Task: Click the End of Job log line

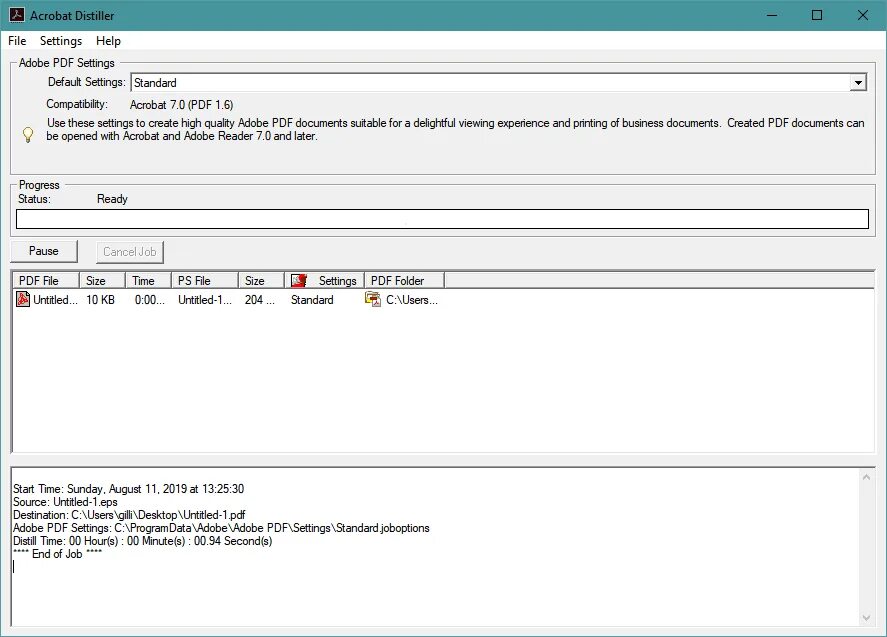Action: pos(57,554)
